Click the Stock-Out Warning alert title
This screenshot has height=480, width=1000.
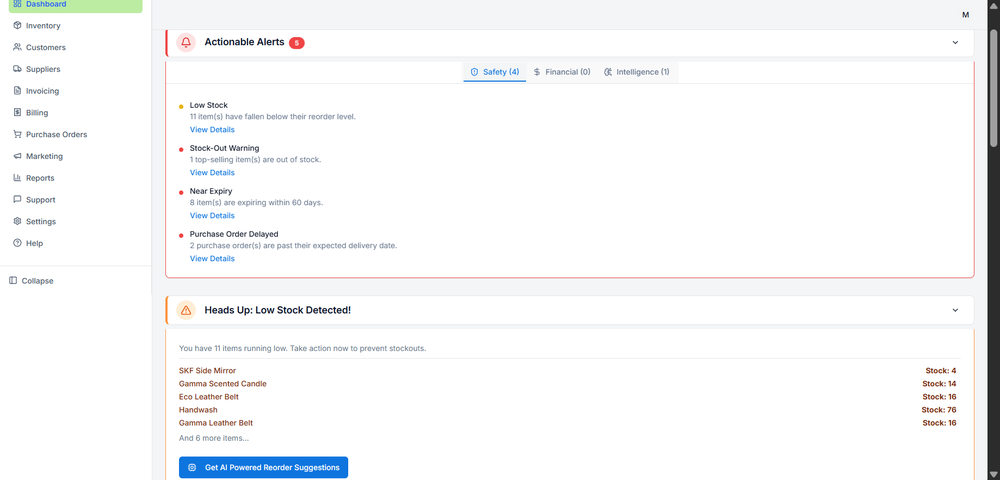[x=224, y=148]
